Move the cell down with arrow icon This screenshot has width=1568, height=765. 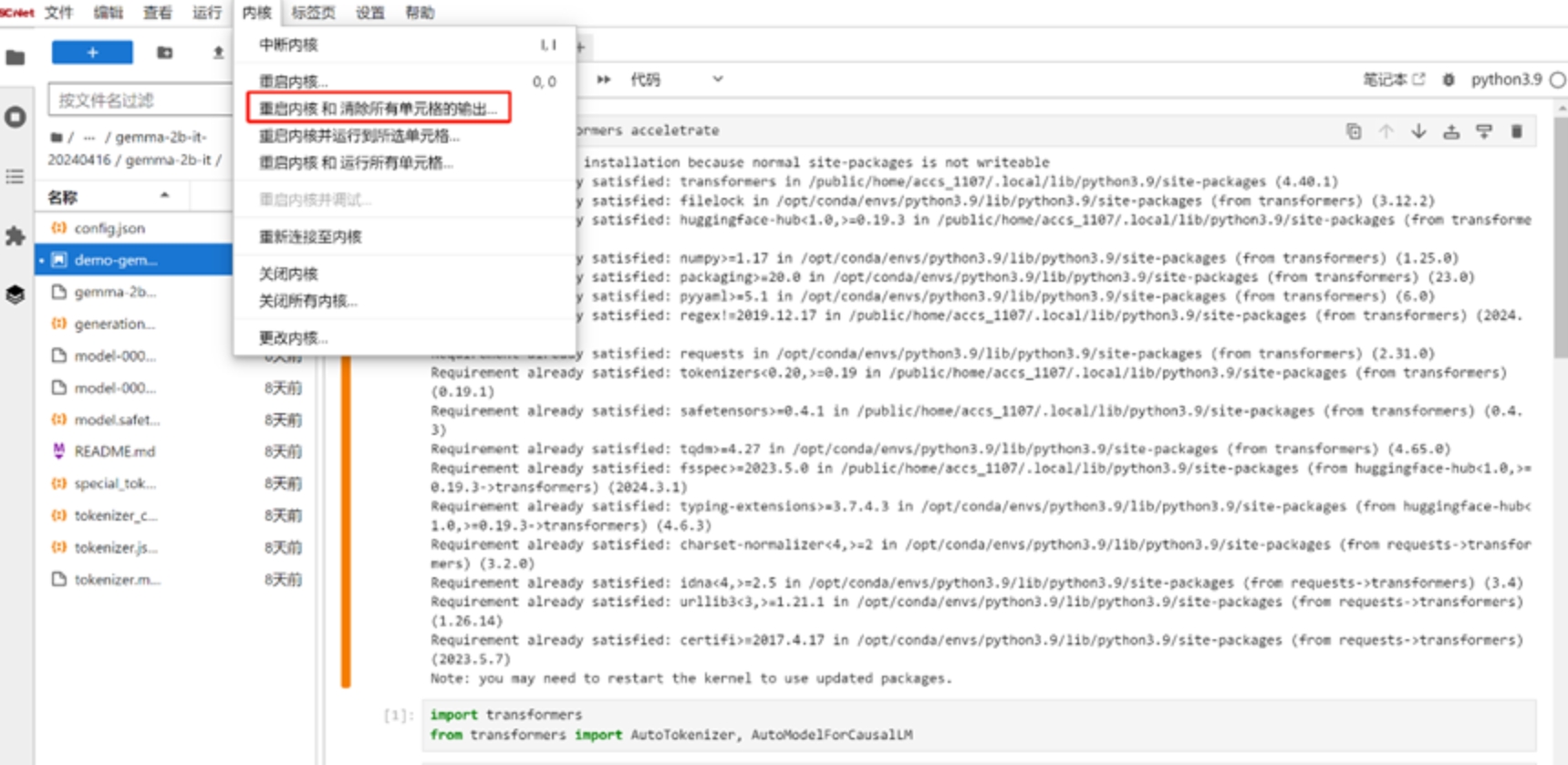(x=1418, y=131)
